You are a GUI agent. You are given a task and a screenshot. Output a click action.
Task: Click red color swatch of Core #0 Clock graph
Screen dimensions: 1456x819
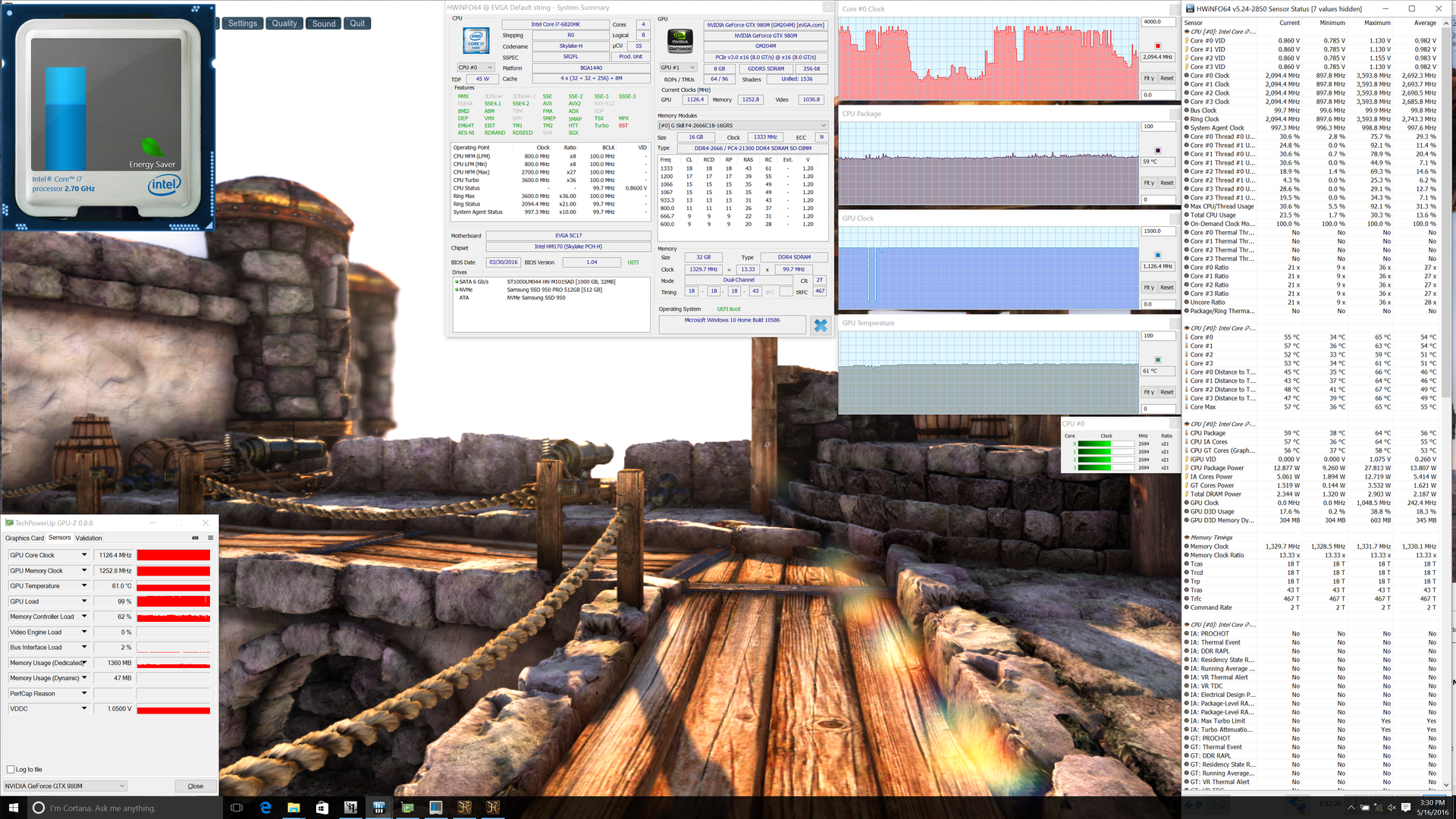pyautogui.click(x=1157, y=46)
